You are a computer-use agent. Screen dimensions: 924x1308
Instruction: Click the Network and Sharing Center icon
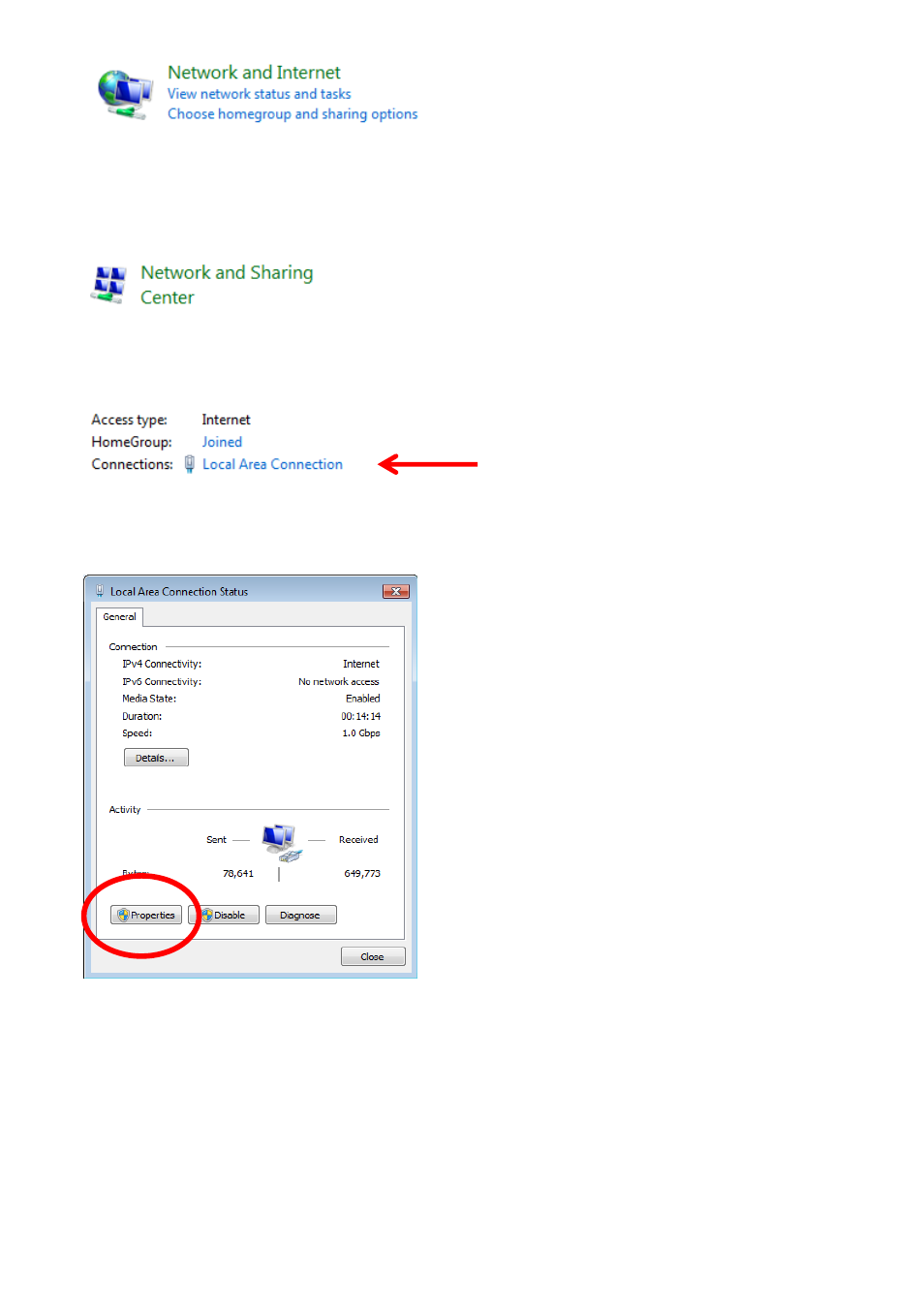(108, 285)
